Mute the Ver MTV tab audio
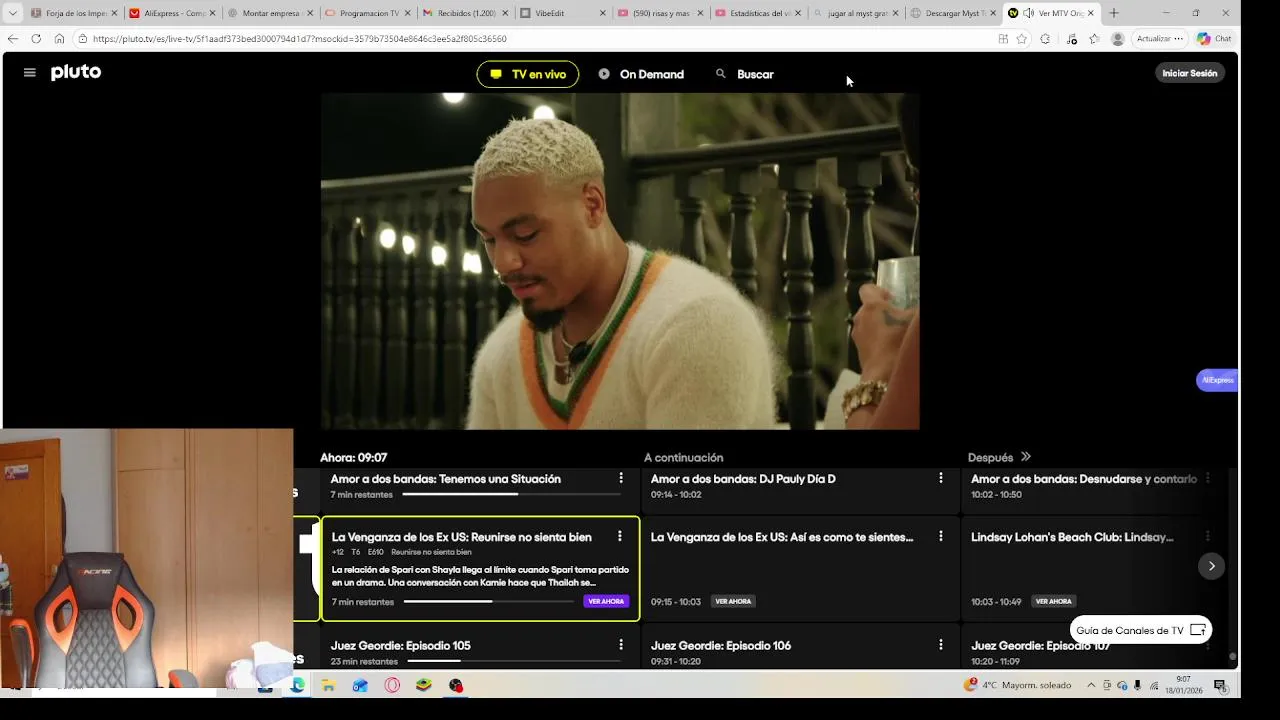The image size is (1280, 720). (1028, 13)
